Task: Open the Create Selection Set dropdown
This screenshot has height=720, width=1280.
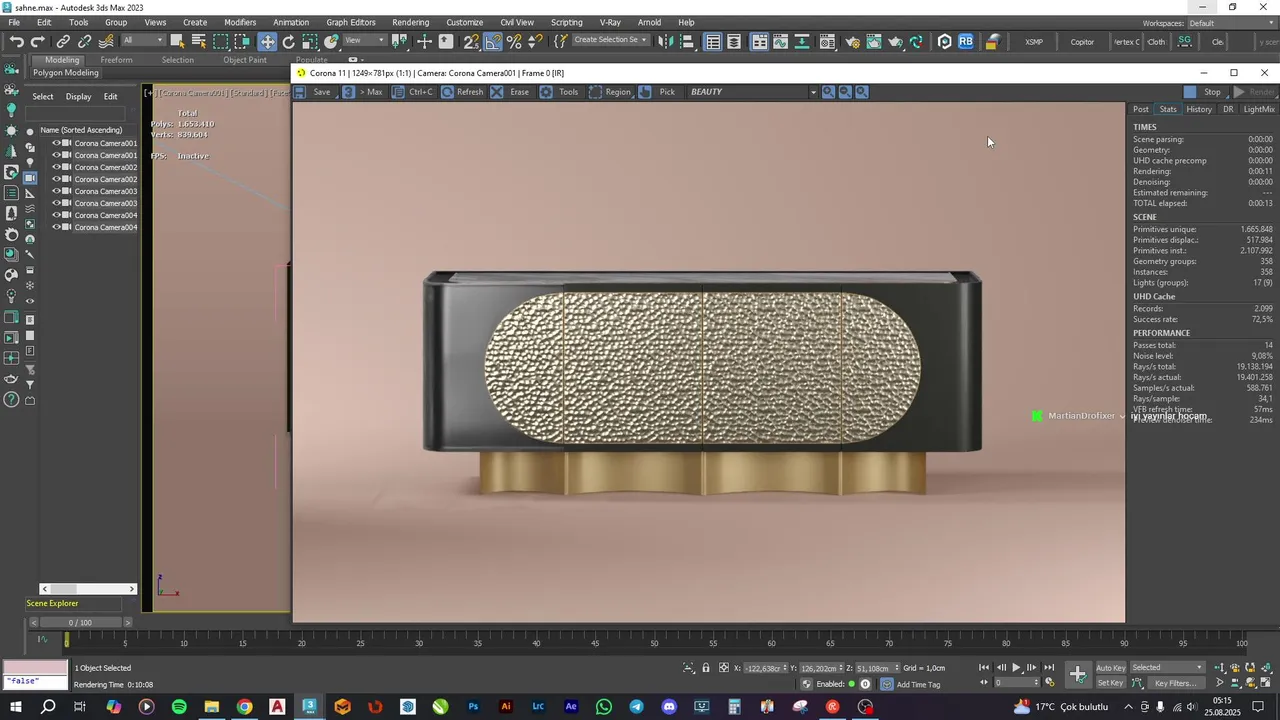Action: [x=610, y=41]
